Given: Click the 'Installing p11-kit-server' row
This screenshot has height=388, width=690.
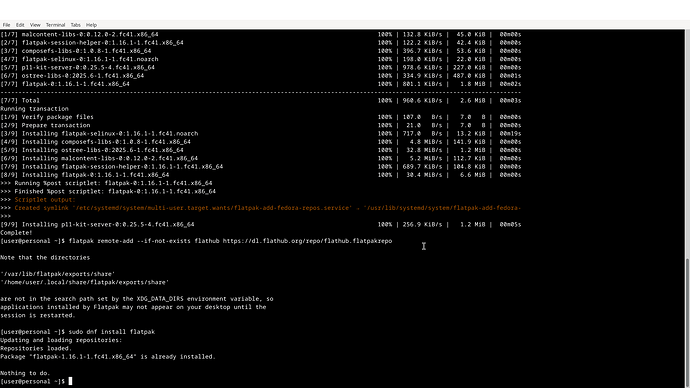Looking at the screenshot, I should point(261,224).
